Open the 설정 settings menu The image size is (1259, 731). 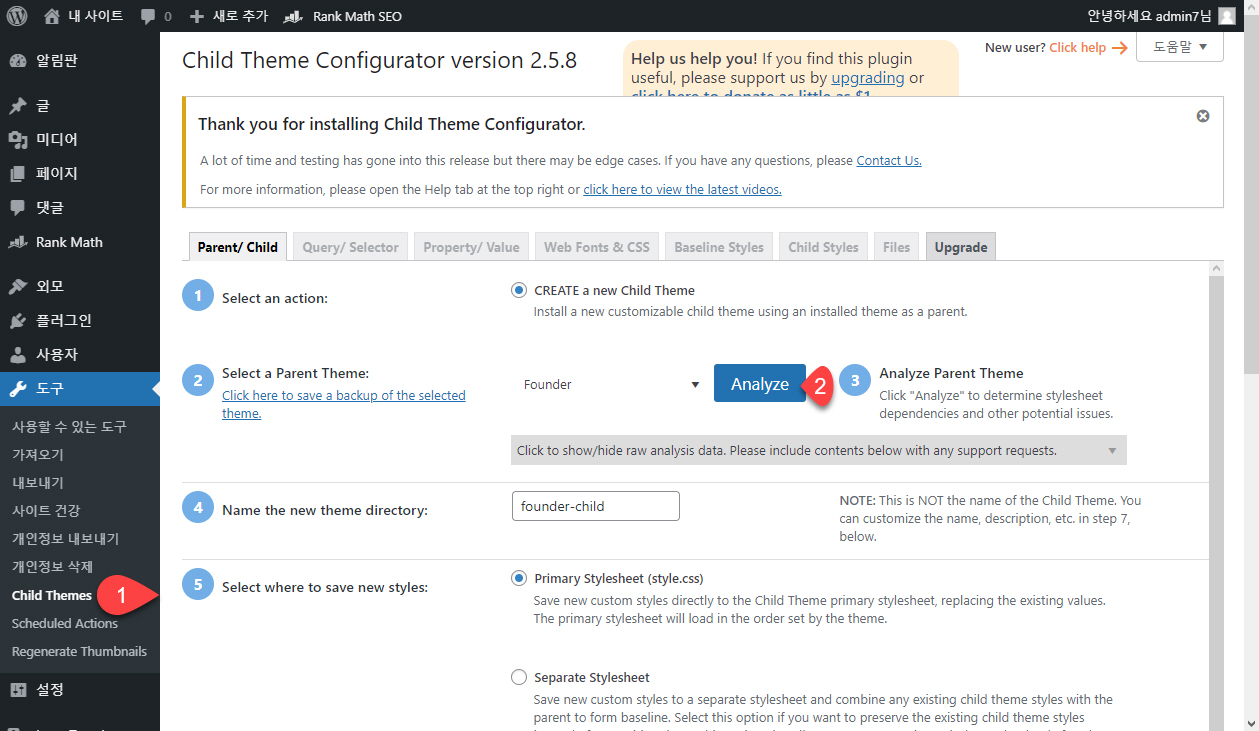point(80,689)
